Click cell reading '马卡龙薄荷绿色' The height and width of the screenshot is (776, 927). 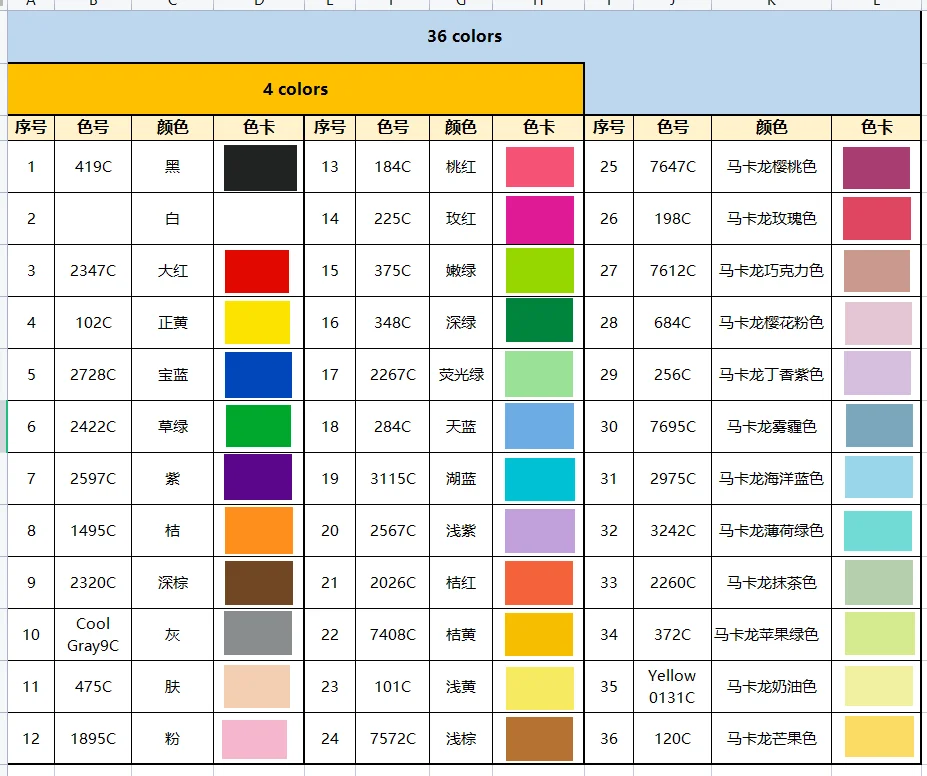tap(772, 531)
